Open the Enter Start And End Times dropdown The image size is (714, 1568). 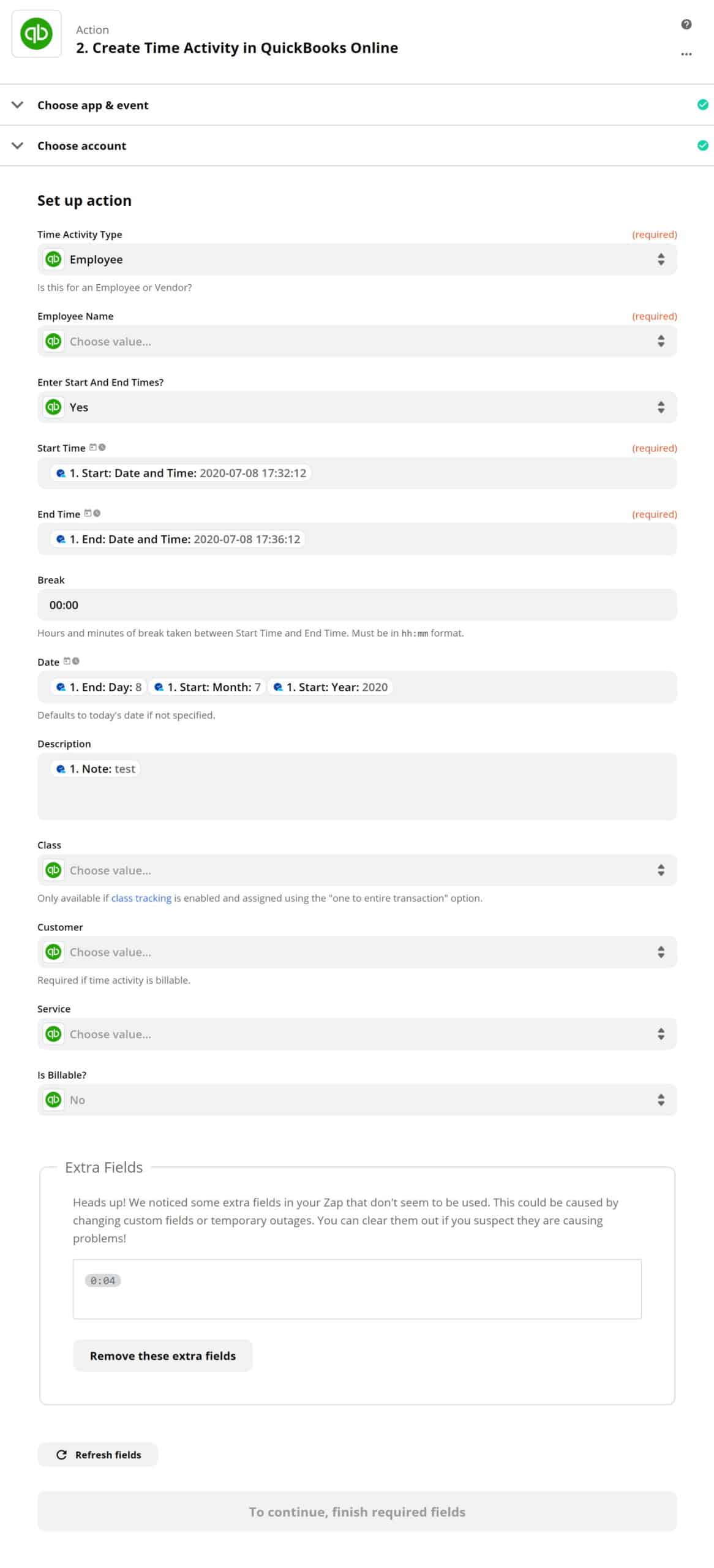[x=357, y=407]
